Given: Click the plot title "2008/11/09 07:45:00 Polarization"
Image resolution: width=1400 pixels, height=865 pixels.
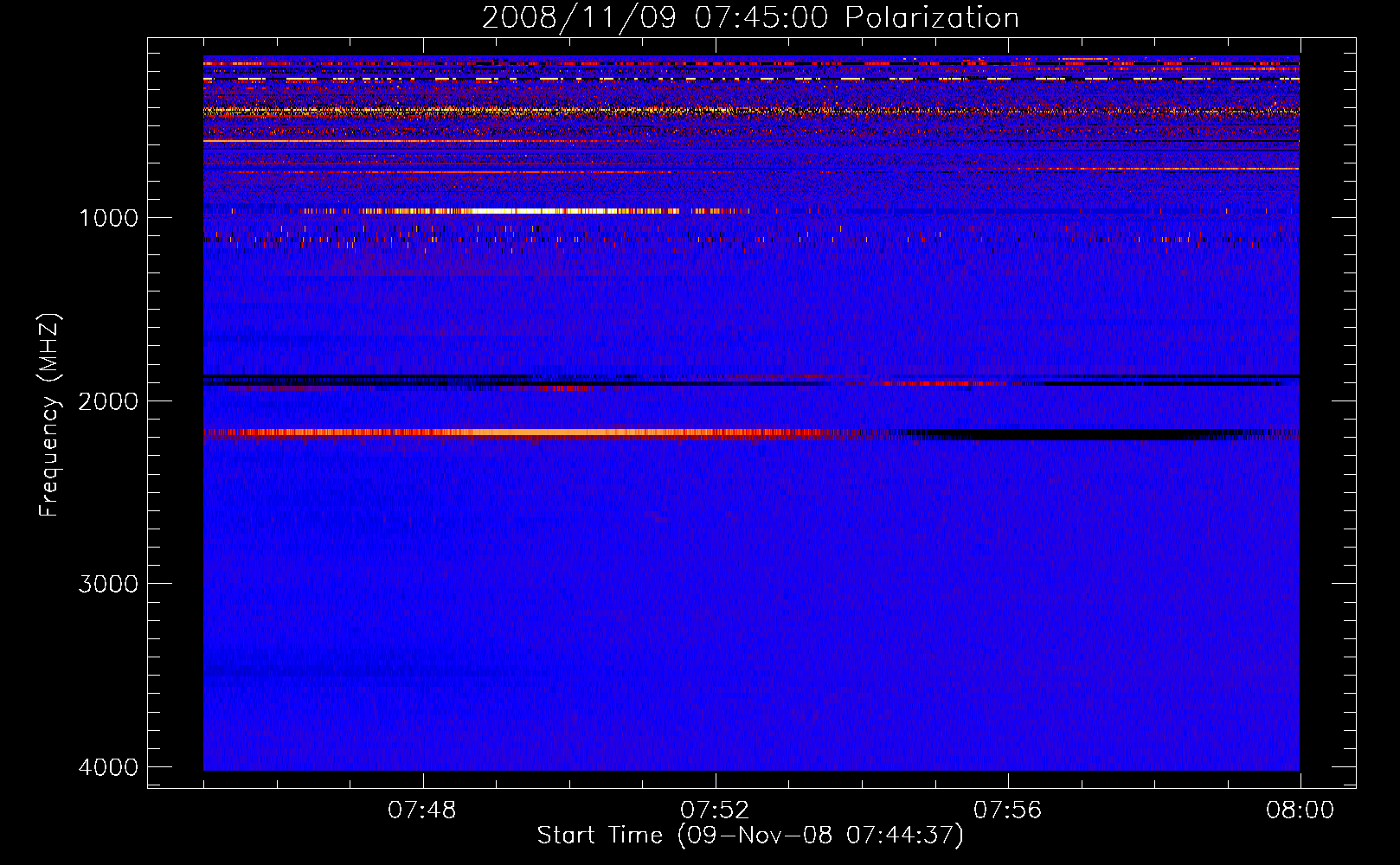Looking at the screenshot, I should click(x=750, y=17).
